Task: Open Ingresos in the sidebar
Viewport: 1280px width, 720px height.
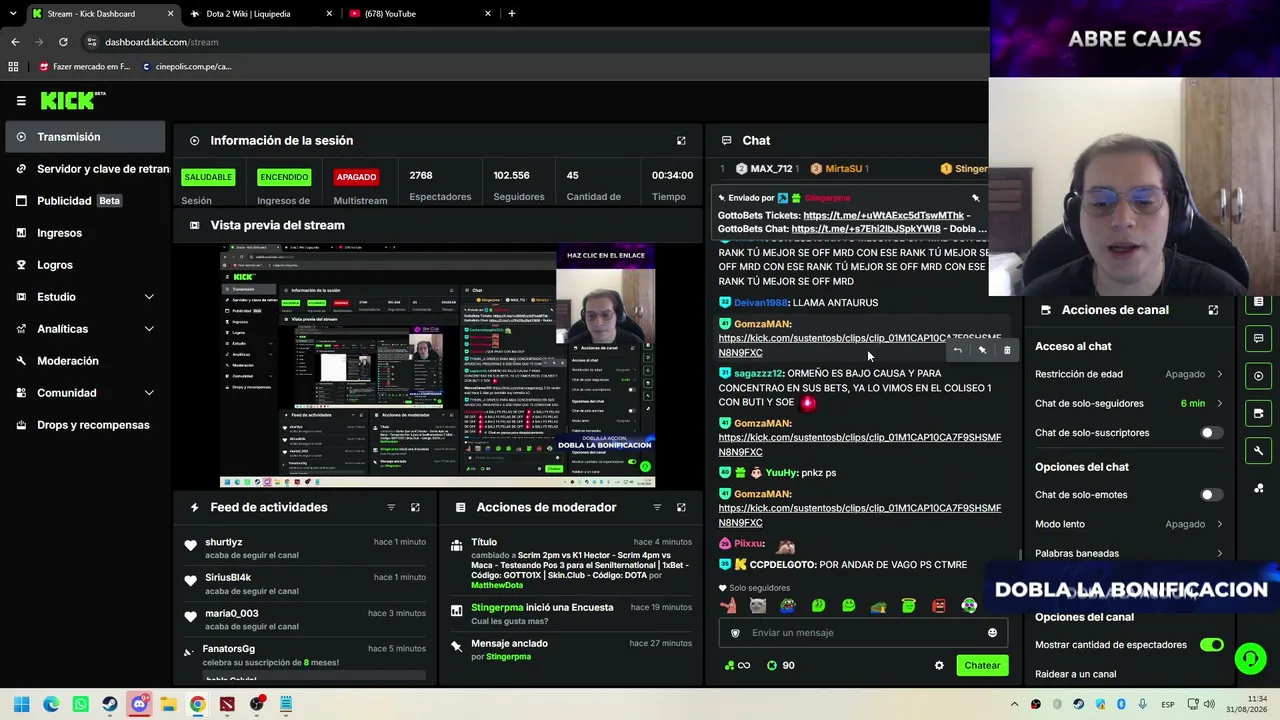Action: [x=85, y=233]
